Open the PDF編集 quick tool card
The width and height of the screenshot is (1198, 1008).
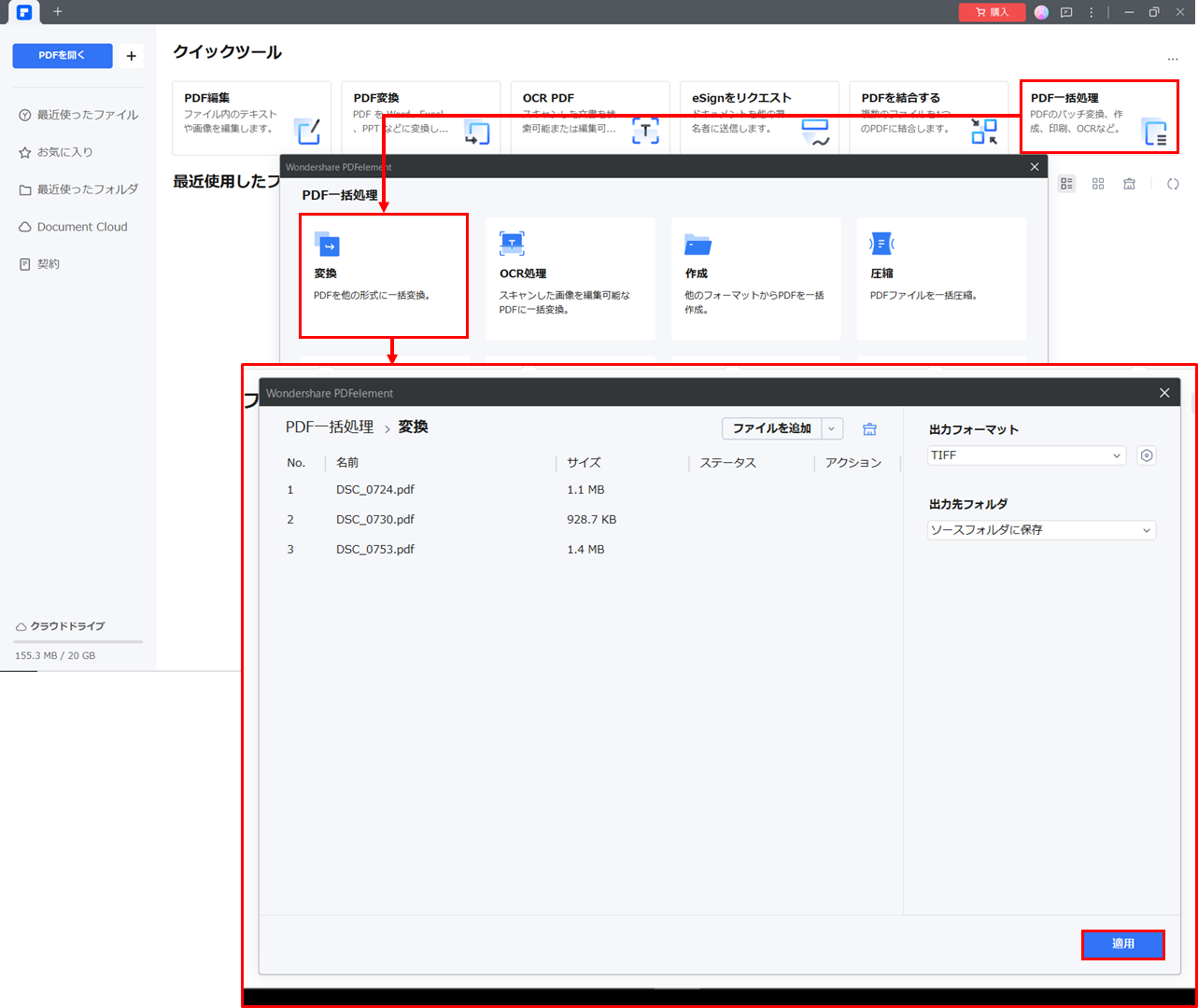coord(252,118)
